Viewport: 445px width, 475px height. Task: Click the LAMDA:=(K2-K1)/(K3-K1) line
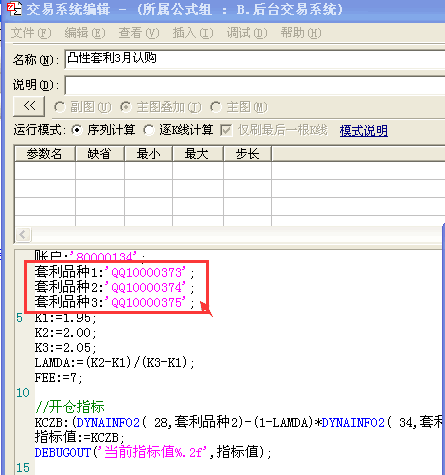[114, 362]
